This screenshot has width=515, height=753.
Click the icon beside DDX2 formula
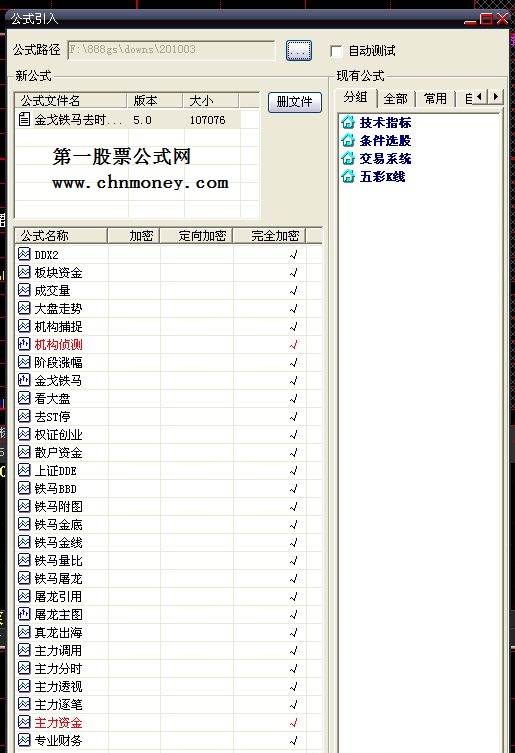click(24, 254)
